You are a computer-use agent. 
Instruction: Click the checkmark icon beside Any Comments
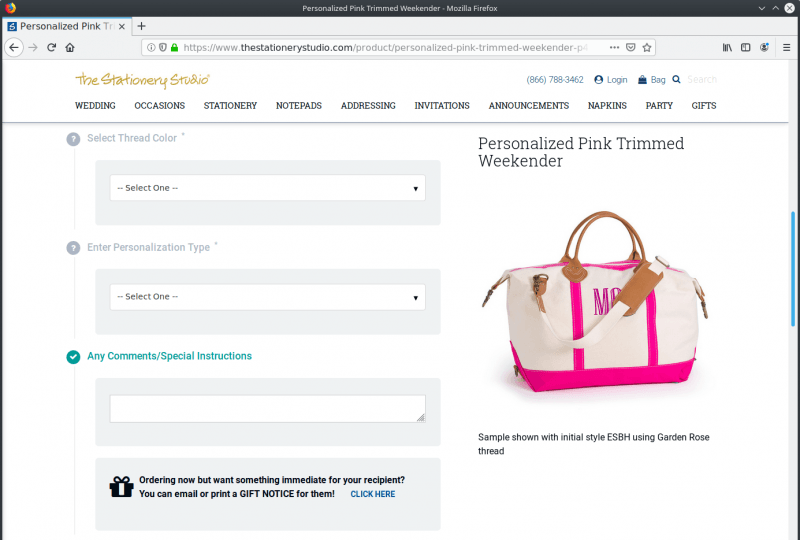(73, 357)
